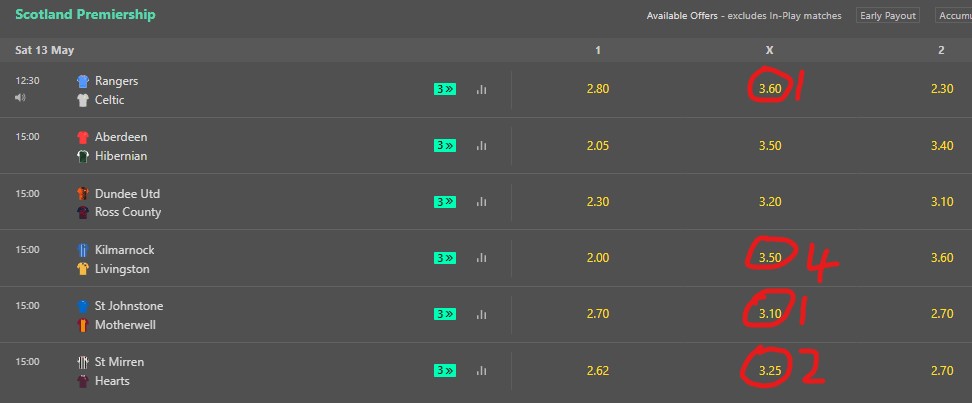Expand more markets badge for Dundee Utd match
Image resolution: width=972 pixels, height=403 pixels.
pyautogui.click(x=444, y=202)
